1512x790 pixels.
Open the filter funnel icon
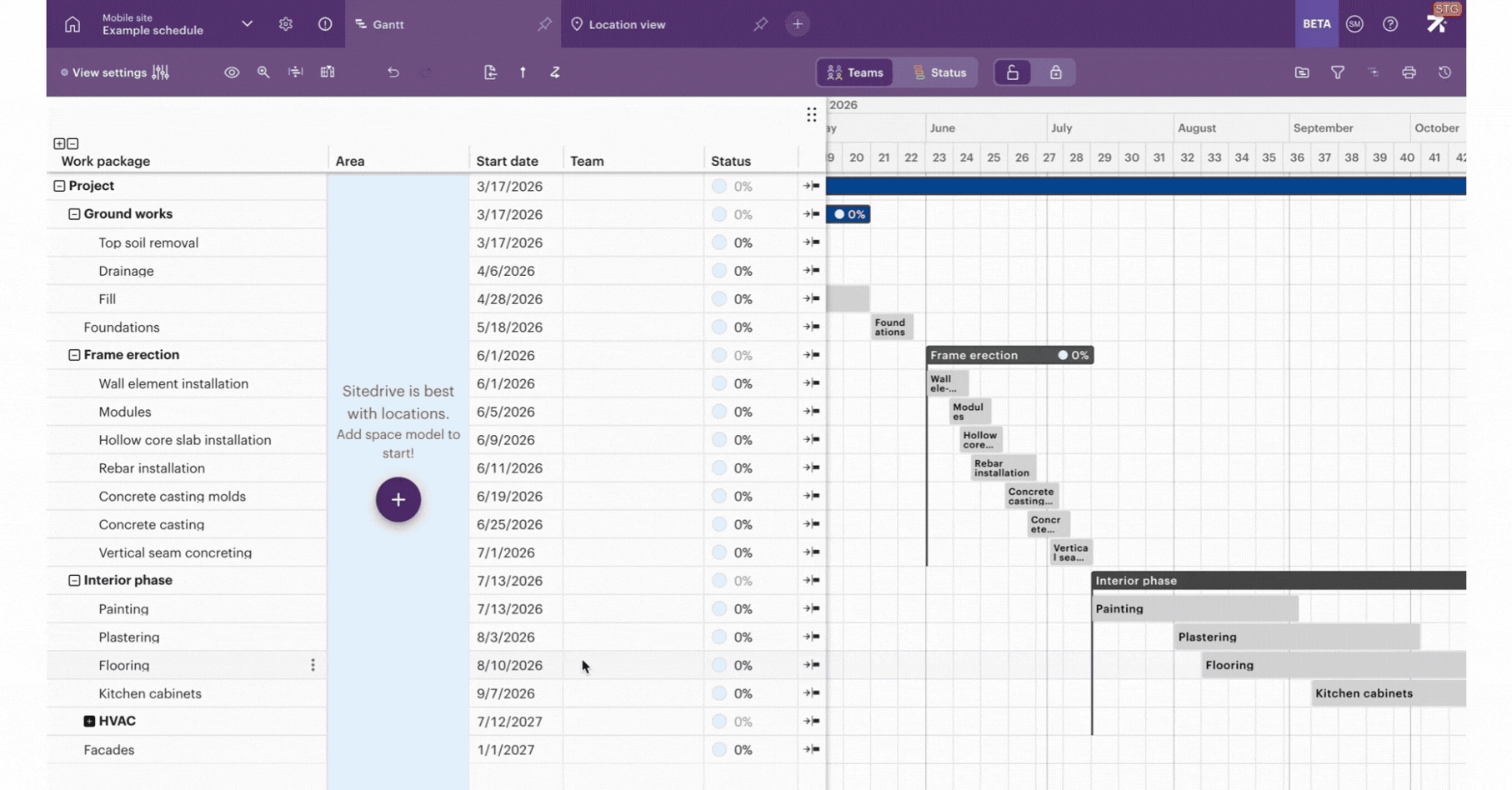pyautogui.click(x=1338, y=72)
